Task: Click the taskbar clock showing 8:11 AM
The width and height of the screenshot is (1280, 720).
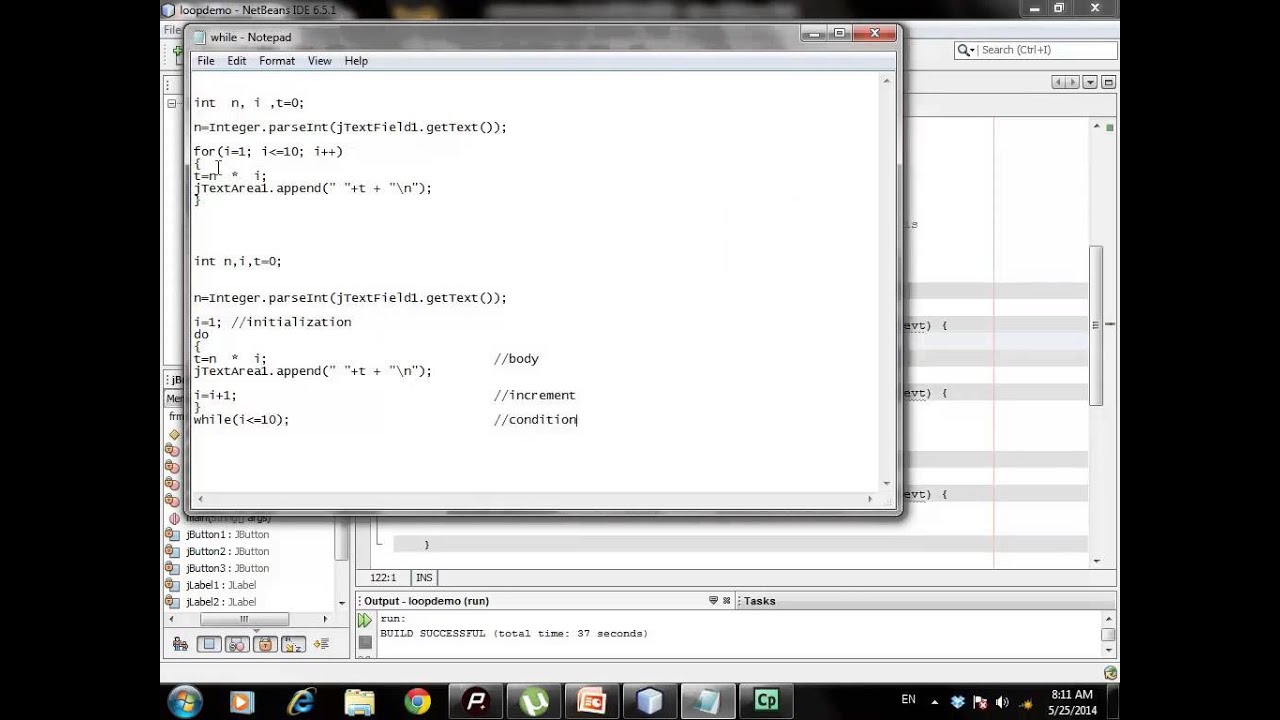Action: click(1072, 702)
